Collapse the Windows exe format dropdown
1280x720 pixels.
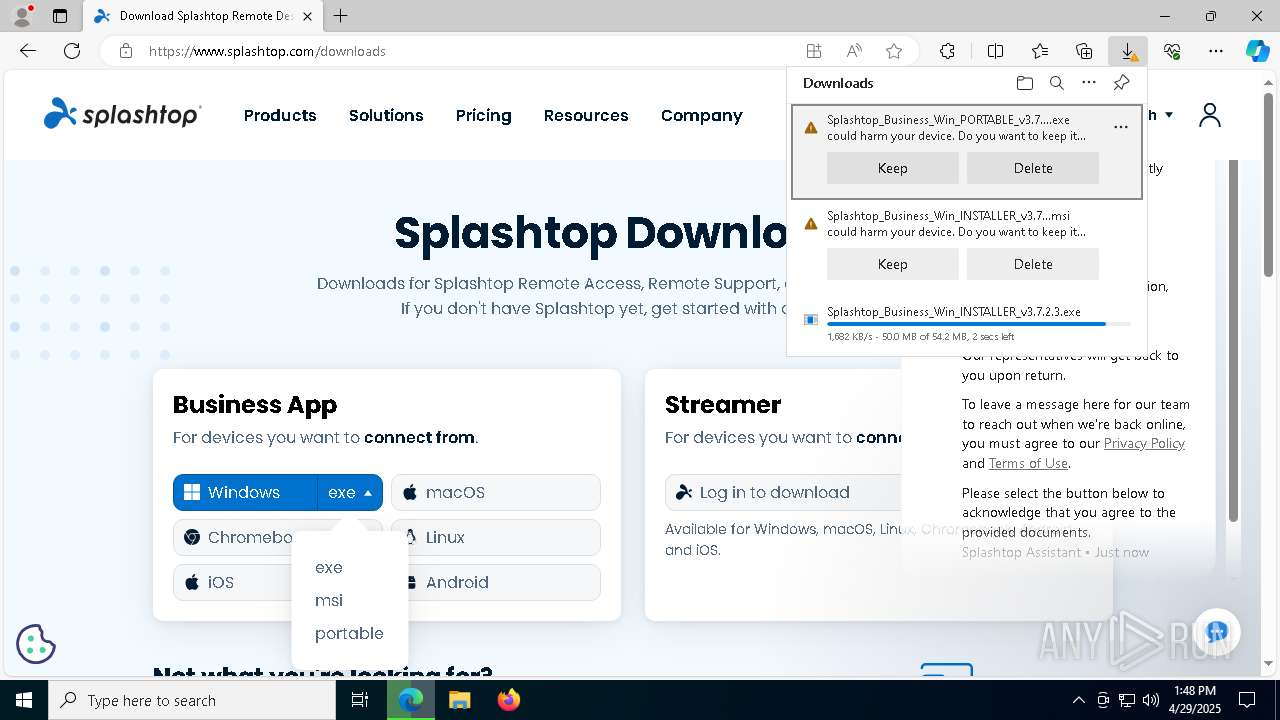click(x=350, y=492)
